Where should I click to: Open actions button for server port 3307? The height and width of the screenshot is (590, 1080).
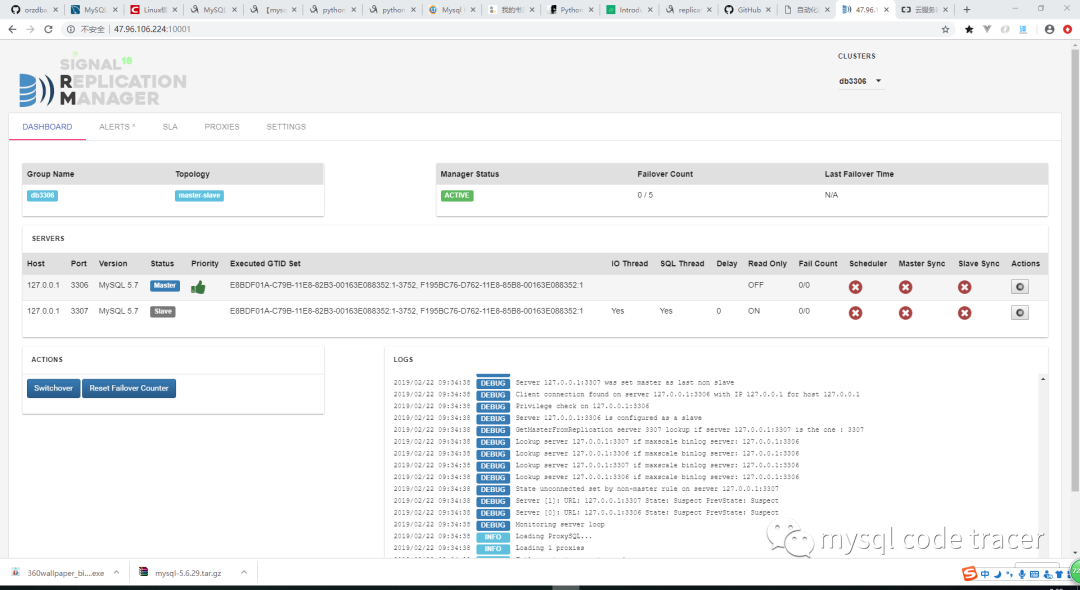click(x=1019, y=313)
